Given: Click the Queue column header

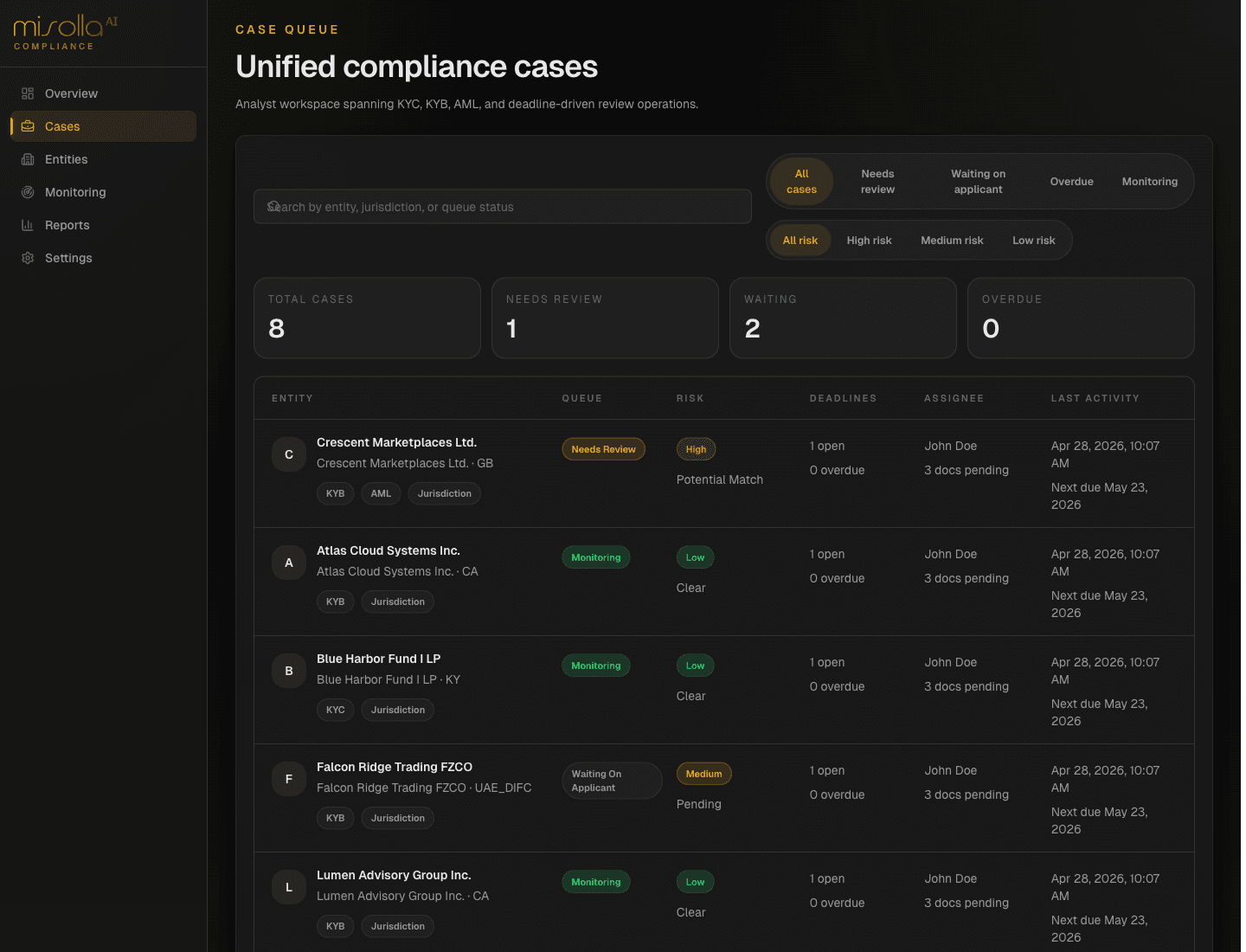Looking at the screenshot, I should point(582,398).
